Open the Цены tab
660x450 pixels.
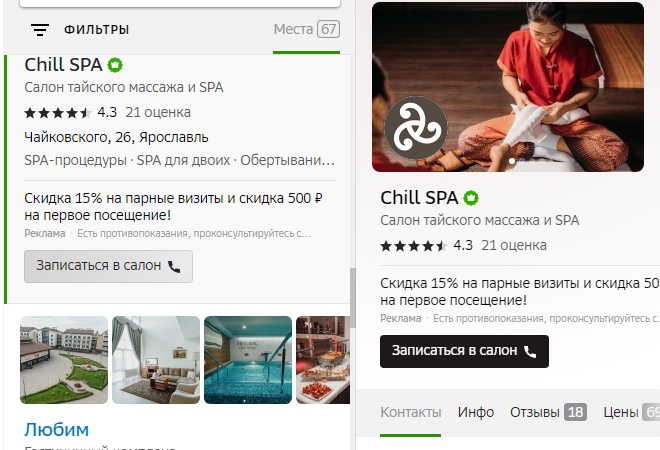[631, 412]
